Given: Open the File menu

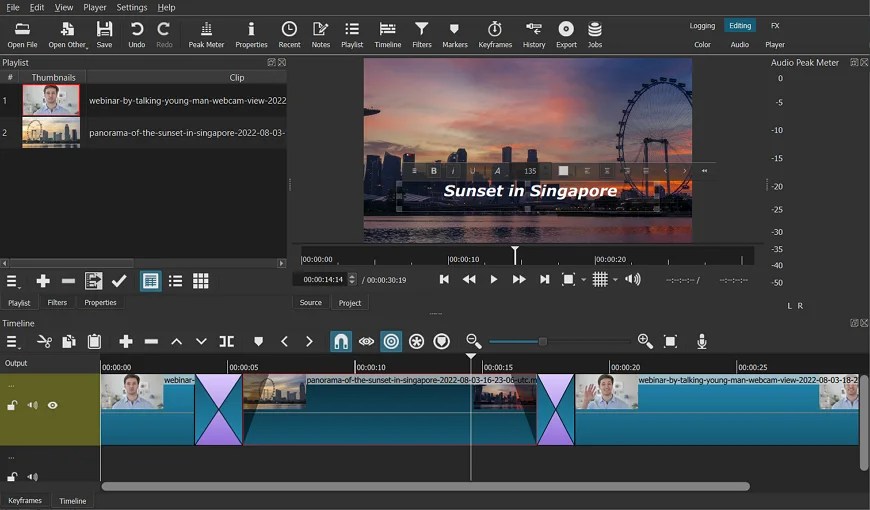Looking at the screenshot, I should [13, 7].
